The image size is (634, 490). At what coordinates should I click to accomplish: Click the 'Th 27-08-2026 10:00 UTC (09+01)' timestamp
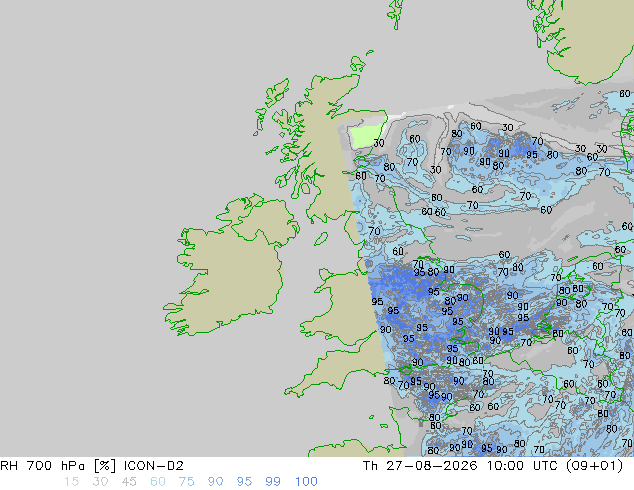pos(493,466)
